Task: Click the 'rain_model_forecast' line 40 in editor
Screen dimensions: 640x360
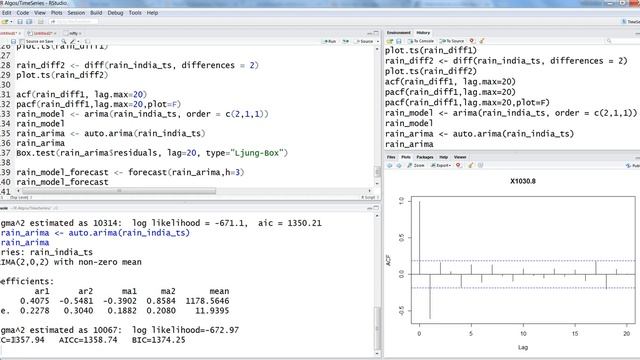Action: point(62,182)
